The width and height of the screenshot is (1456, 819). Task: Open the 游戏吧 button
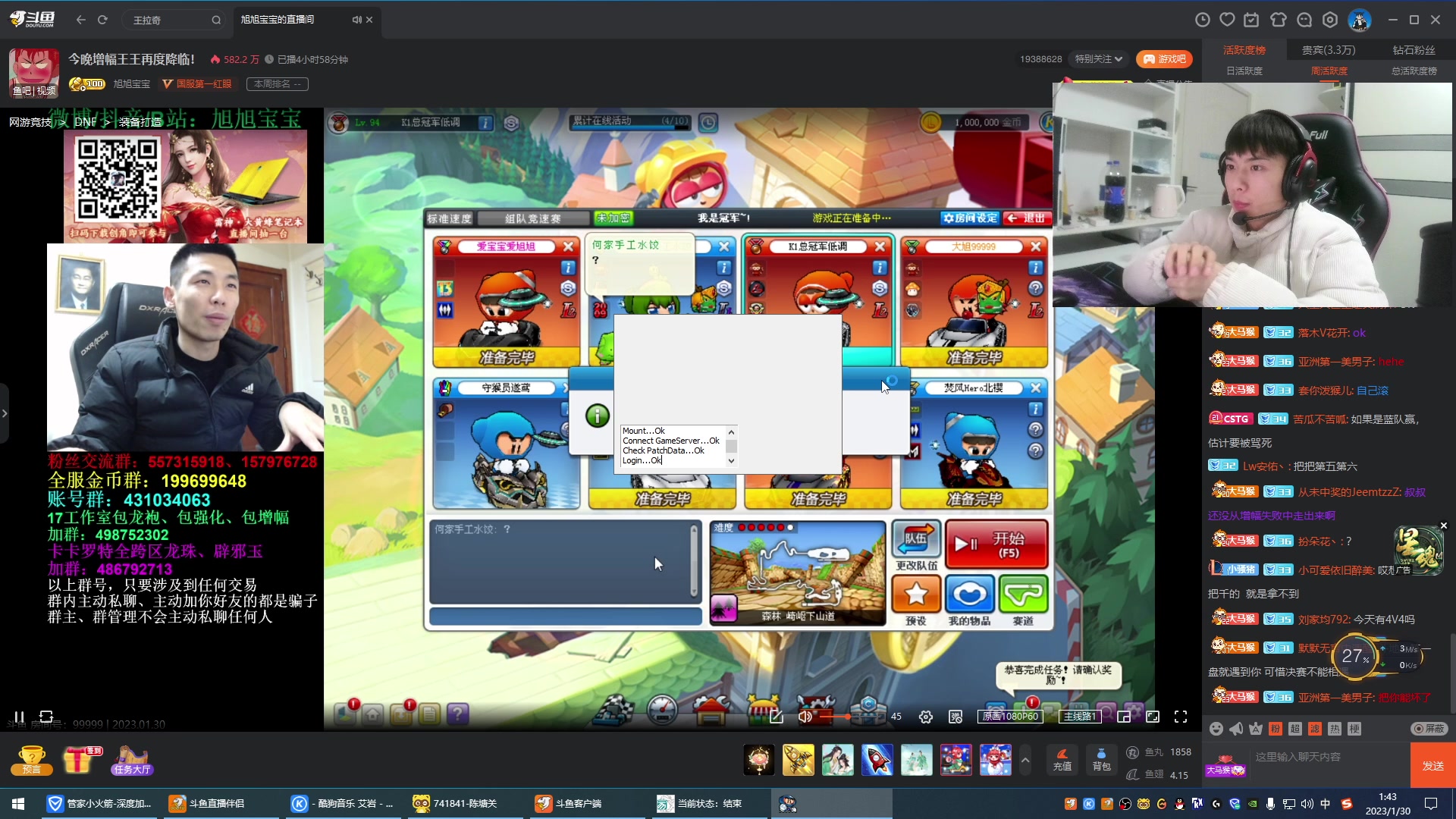1165,59
